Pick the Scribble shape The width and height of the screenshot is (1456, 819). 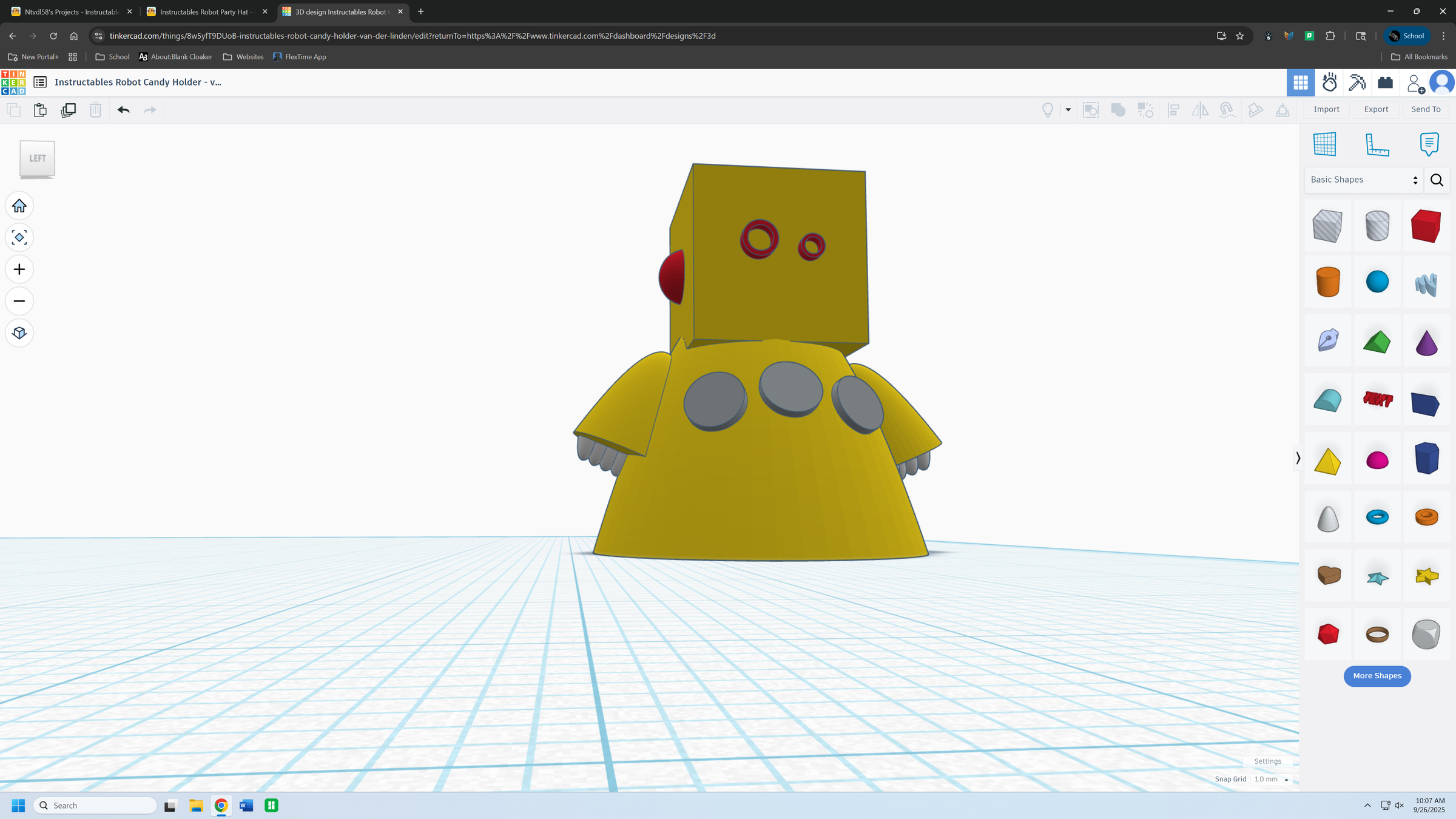click(1426, 284)
